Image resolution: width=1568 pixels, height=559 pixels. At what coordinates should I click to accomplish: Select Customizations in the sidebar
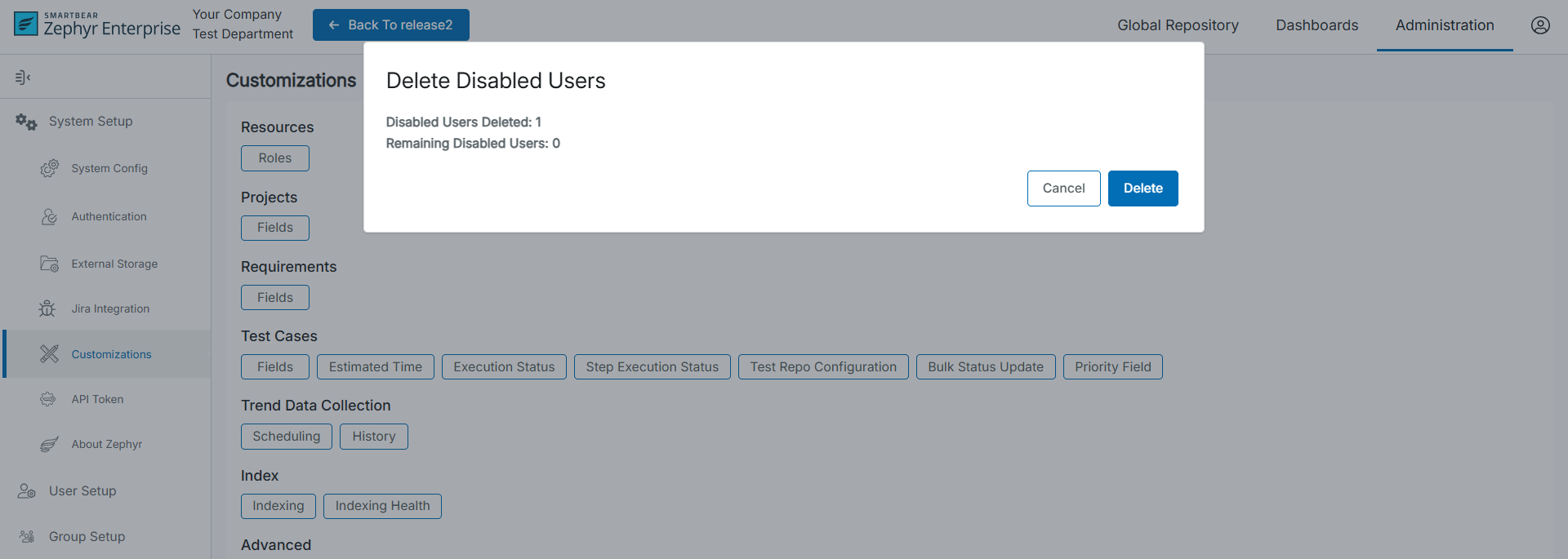(x=111, y=354)
